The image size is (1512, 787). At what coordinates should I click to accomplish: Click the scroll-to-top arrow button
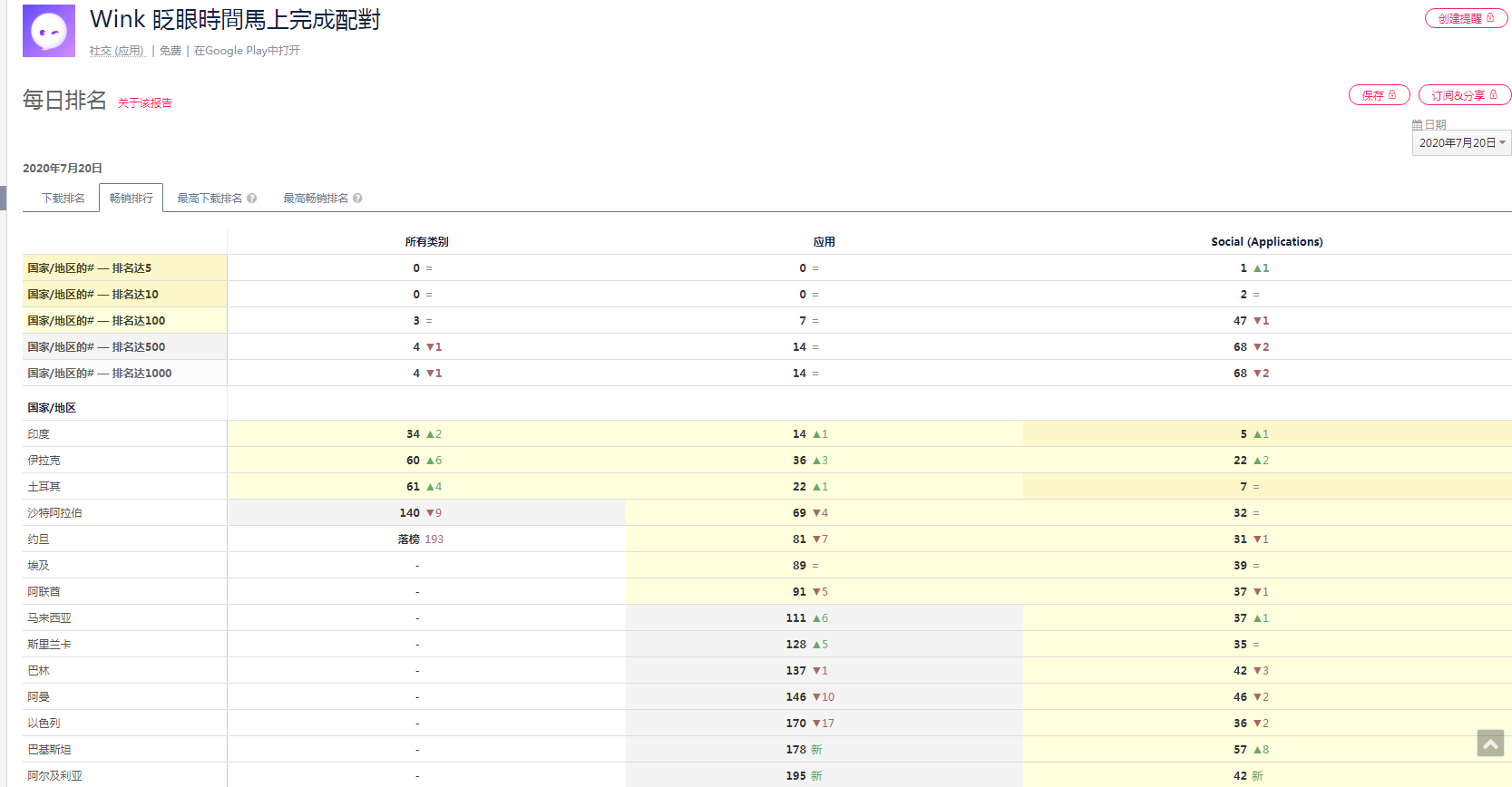coord(1490,743)
